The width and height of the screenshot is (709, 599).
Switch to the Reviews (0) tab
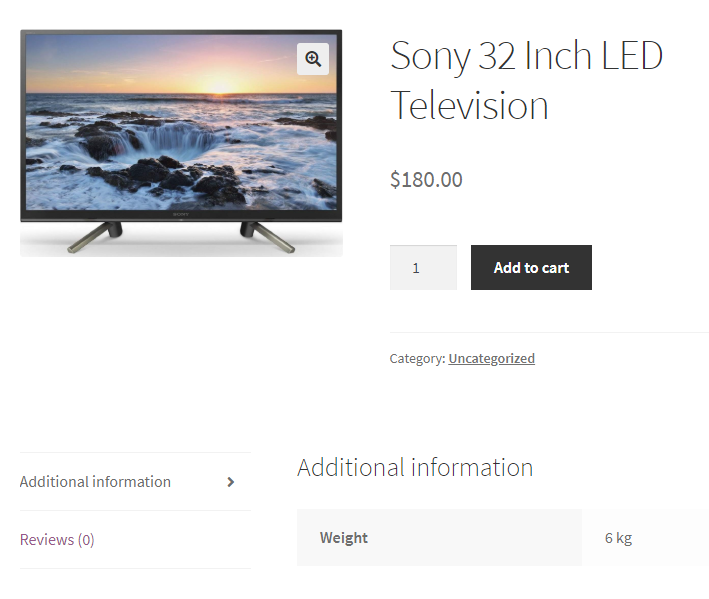[x=57, y=540]
